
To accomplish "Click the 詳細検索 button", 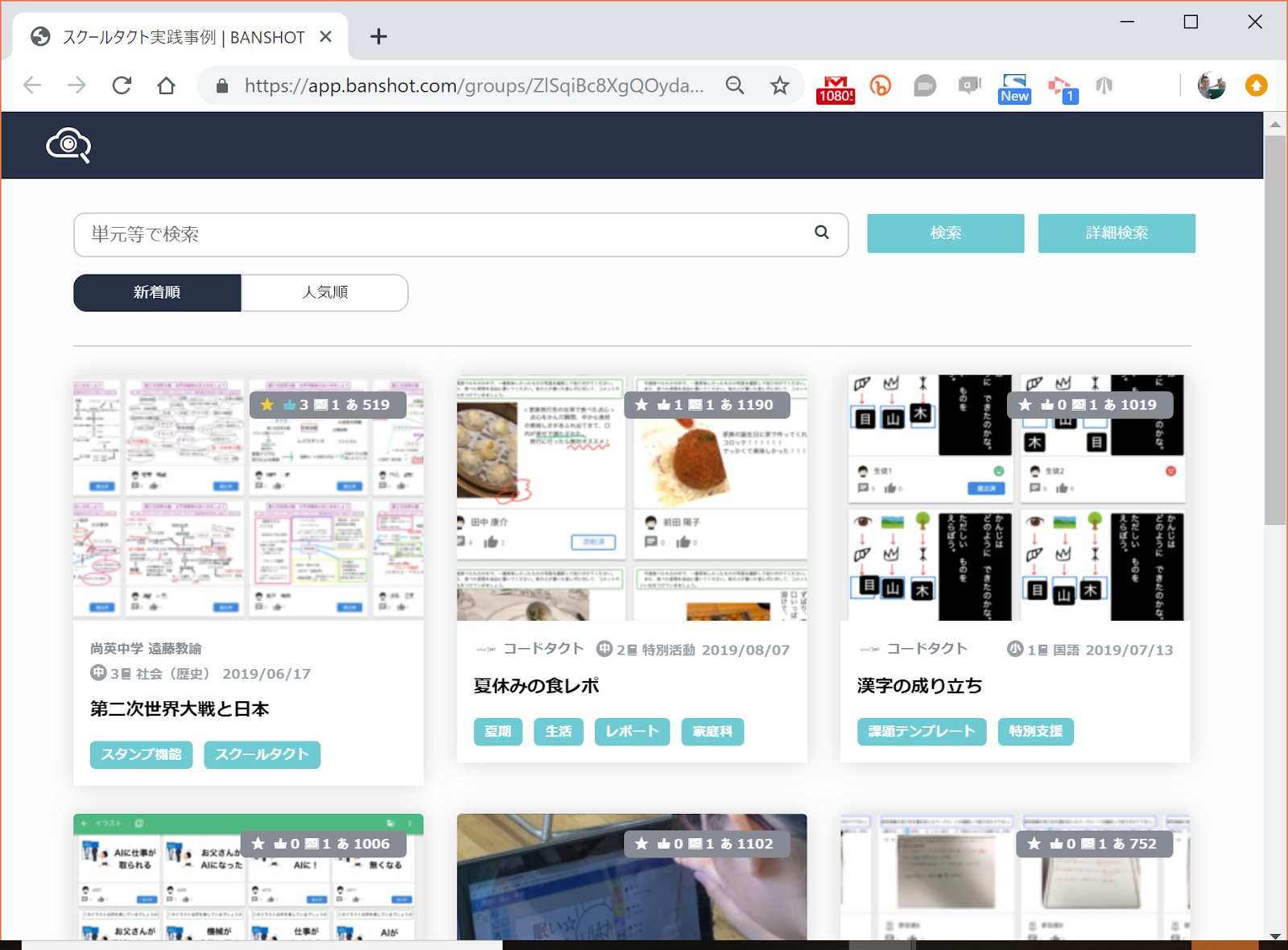I will pos(1117,233).
